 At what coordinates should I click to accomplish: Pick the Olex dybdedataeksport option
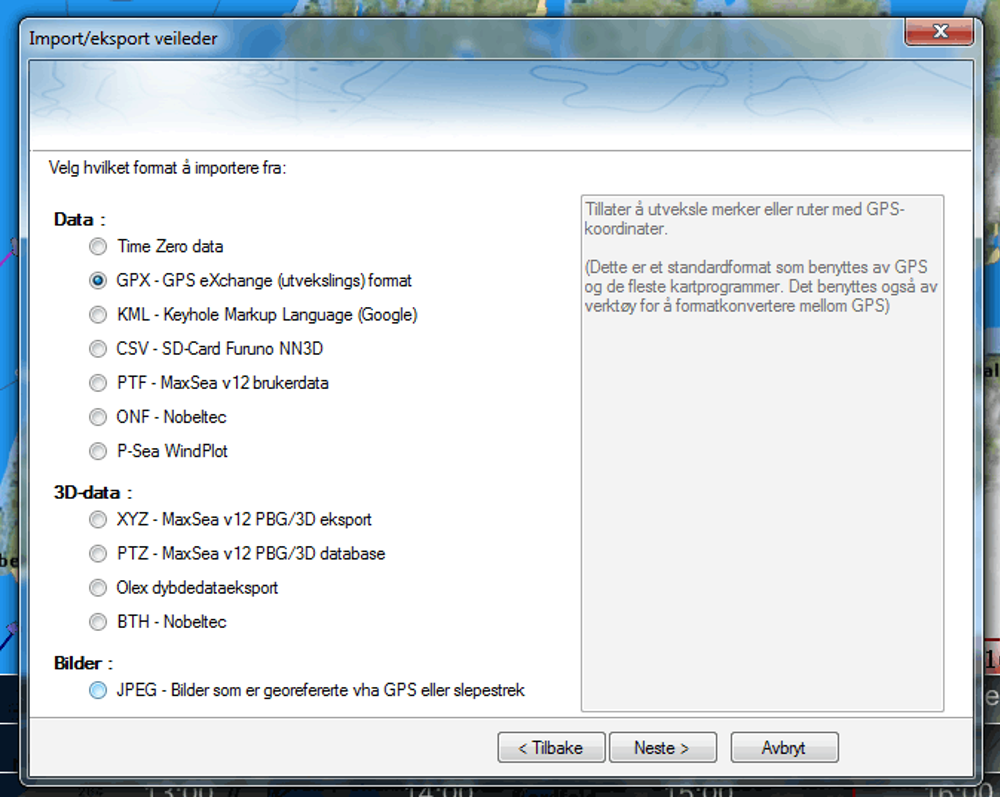[98, 588]
